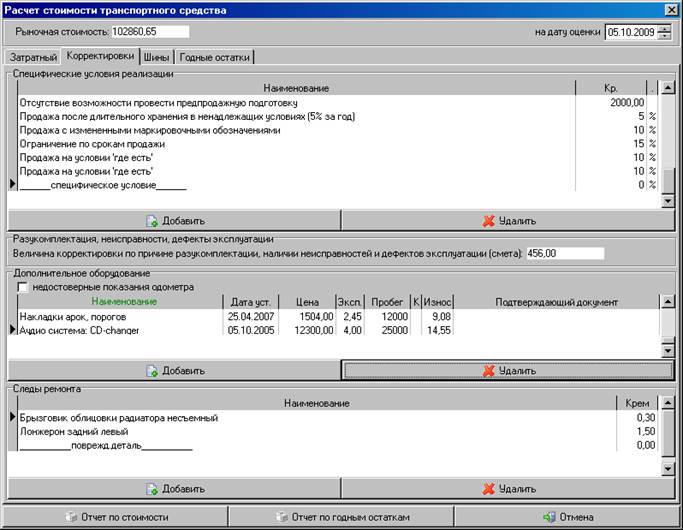Decrease the valuation date with the down spinner
Image resolution: width=683 pixels, height=530 pixels.
[664, 36]
